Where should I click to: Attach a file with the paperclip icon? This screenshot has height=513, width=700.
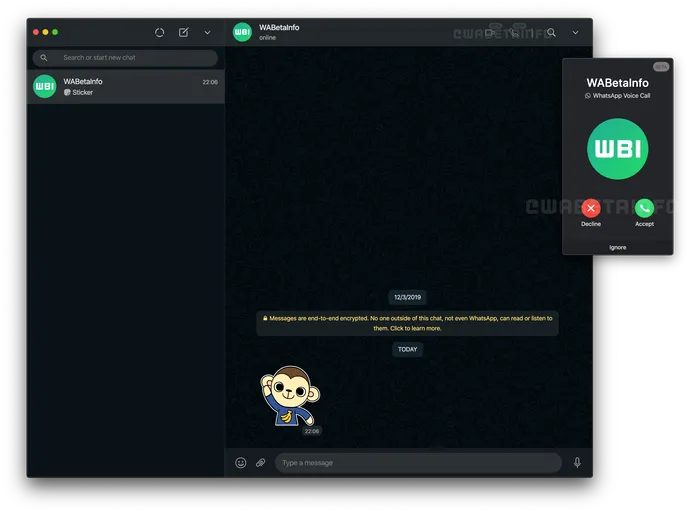260,463
